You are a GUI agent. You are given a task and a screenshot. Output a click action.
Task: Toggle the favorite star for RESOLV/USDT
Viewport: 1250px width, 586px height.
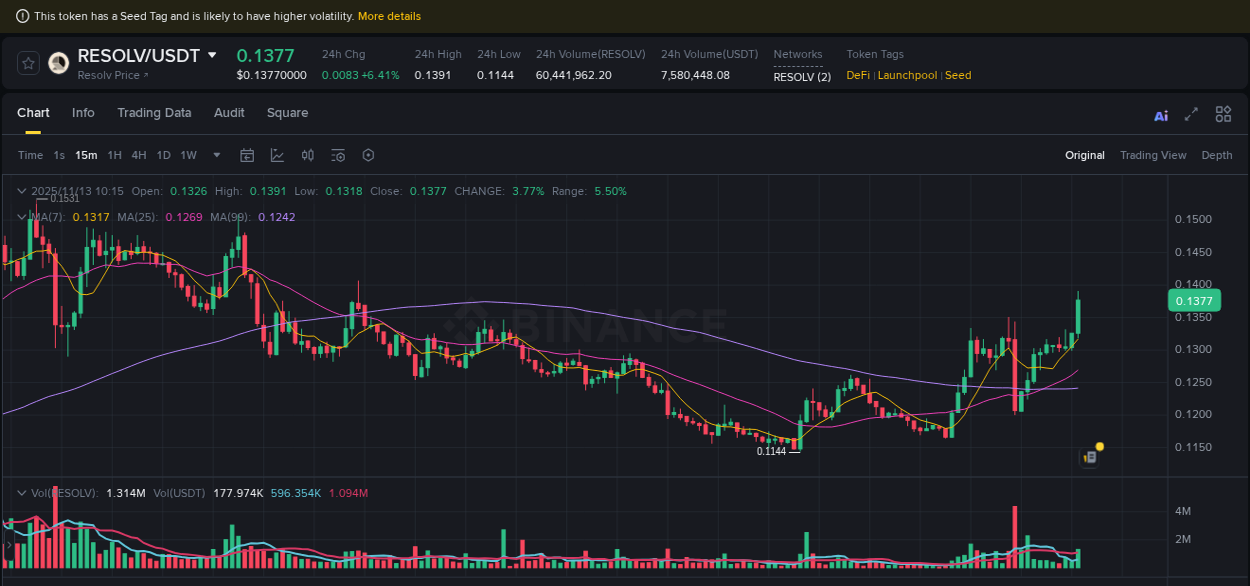click(27, 62)
